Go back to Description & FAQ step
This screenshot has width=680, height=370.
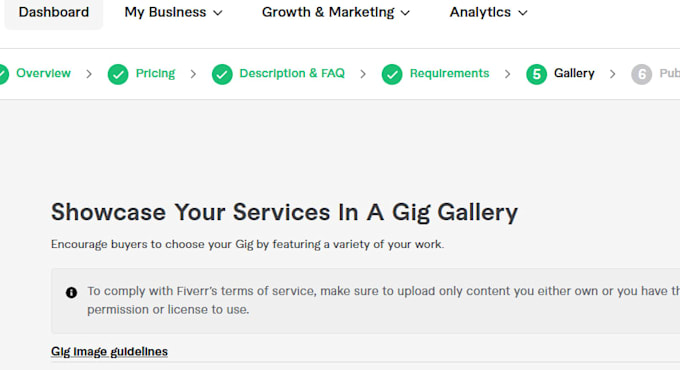pyautogui.click(x=292, y=73)
